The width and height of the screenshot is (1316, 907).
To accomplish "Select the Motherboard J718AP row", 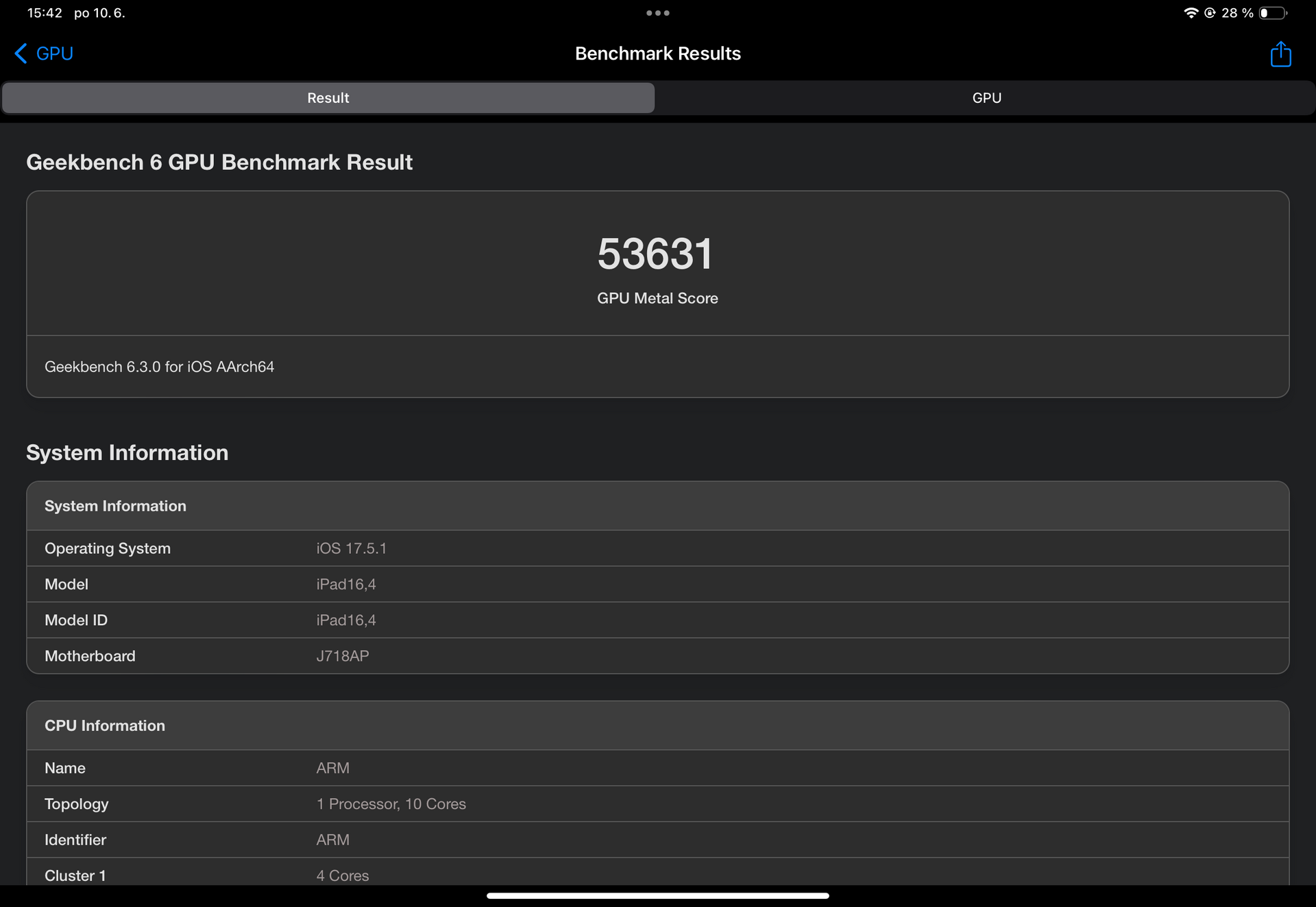I will [x=657, y=656].
